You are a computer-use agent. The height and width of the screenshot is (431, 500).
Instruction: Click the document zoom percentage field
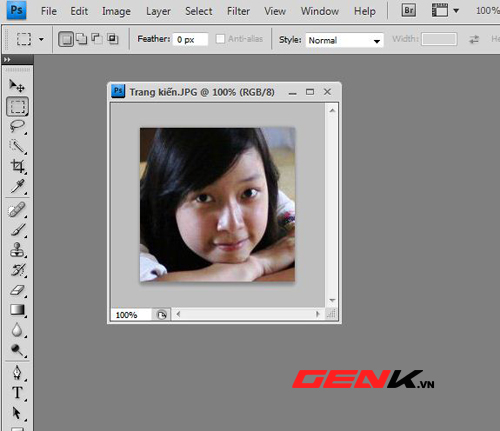pyautogui.click(x=131, y=315)
